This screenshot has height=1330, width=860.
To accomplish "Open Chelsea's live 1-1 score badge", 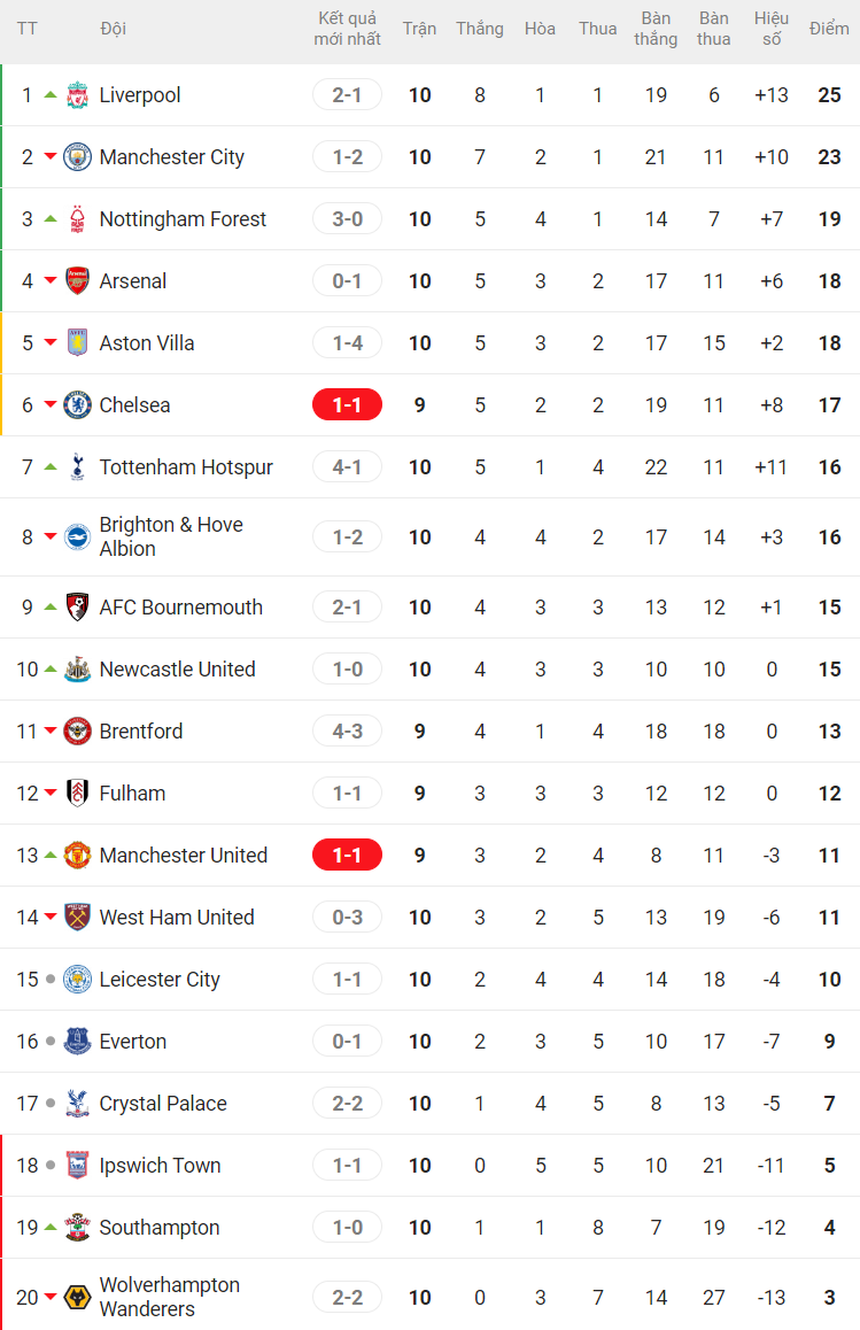I will pos(347,405).
